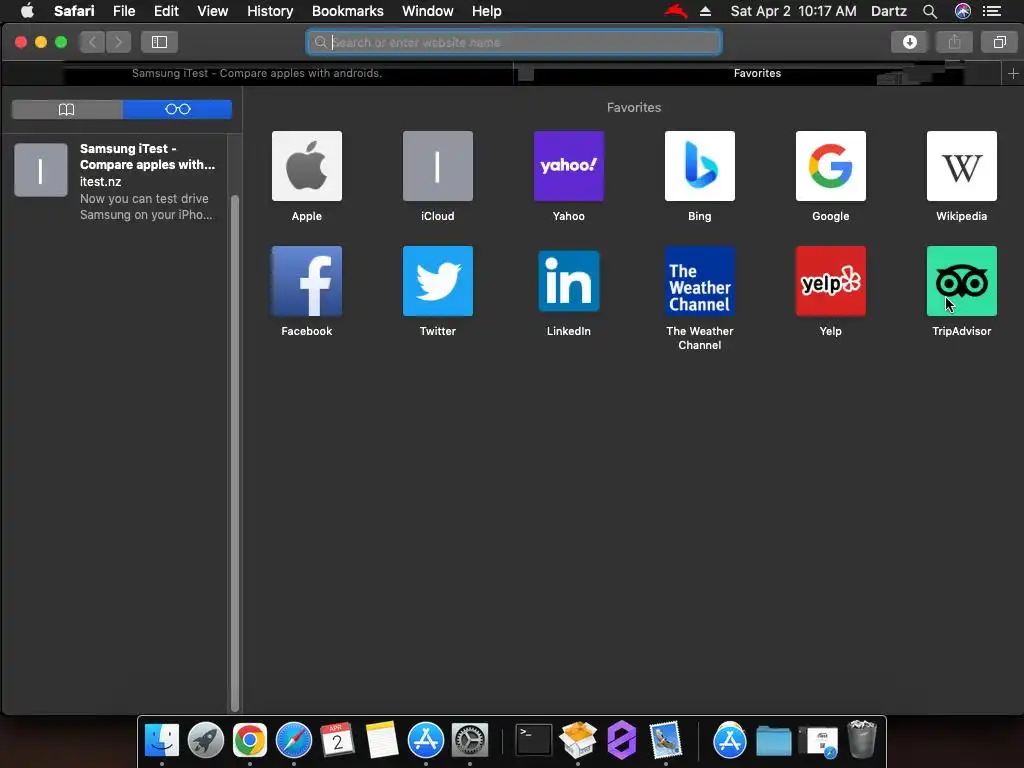Open Launchpad from the Dock
1024x768 pixels.
click(x=206, y=741)
